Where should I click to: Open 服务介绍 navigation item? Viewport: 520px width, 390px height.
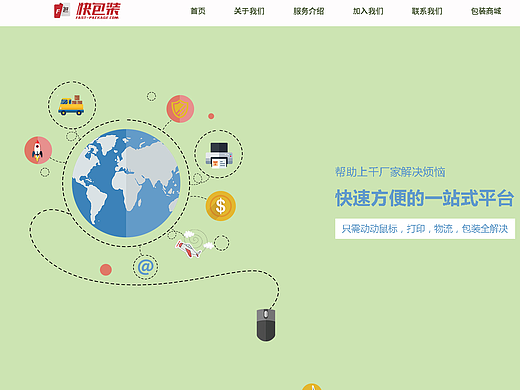tap(309, 11)
